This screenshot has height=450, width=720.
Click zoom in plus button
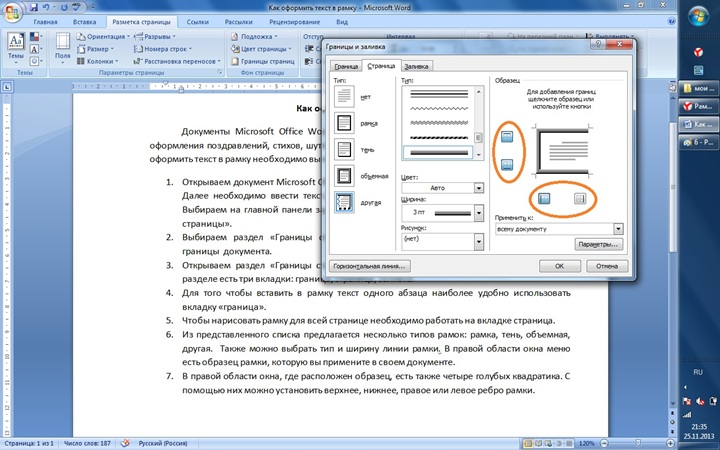point(670,444)
